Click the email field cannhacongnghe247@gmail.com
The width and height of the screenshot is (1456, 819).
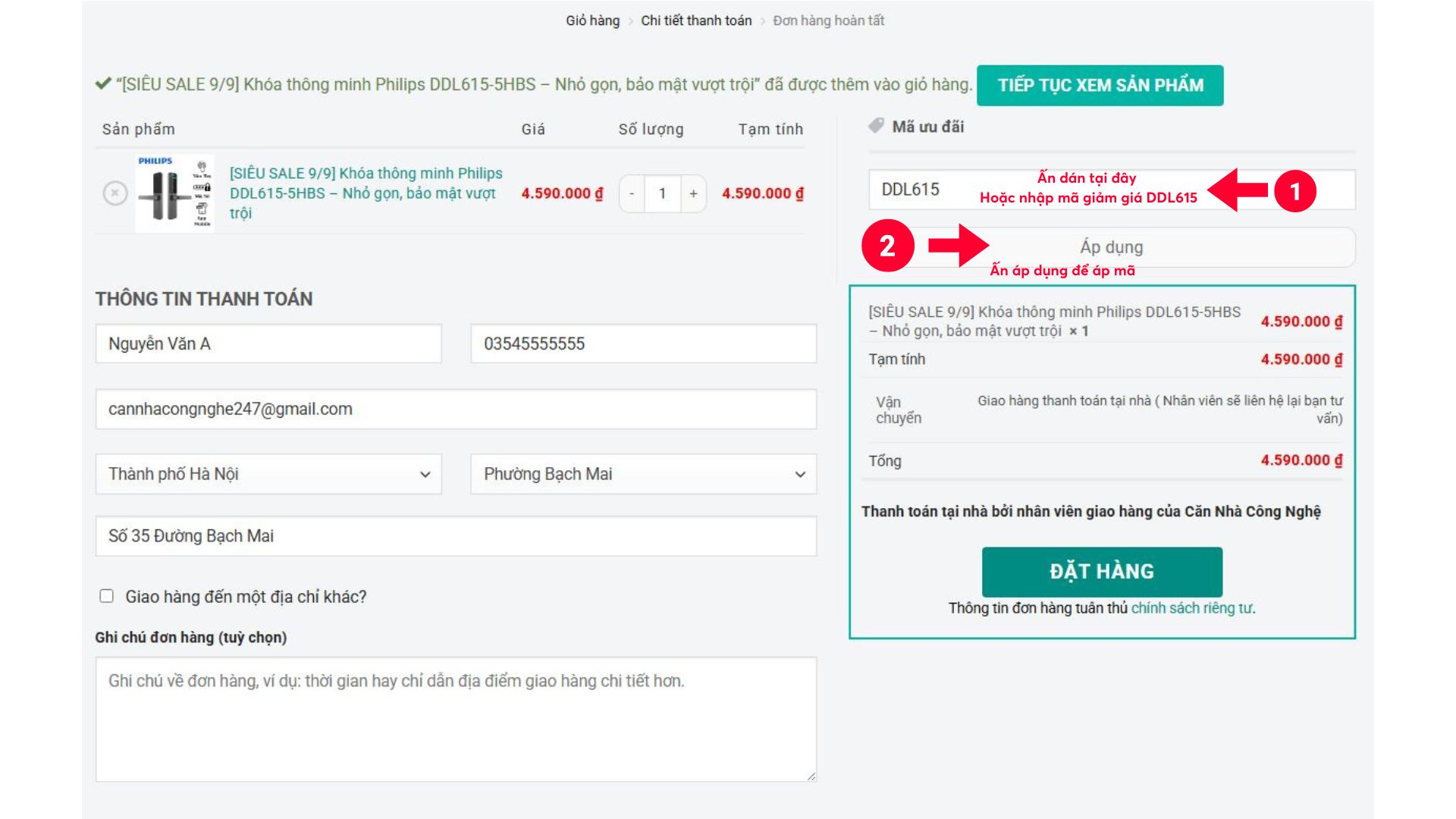(x=456, y=409)
